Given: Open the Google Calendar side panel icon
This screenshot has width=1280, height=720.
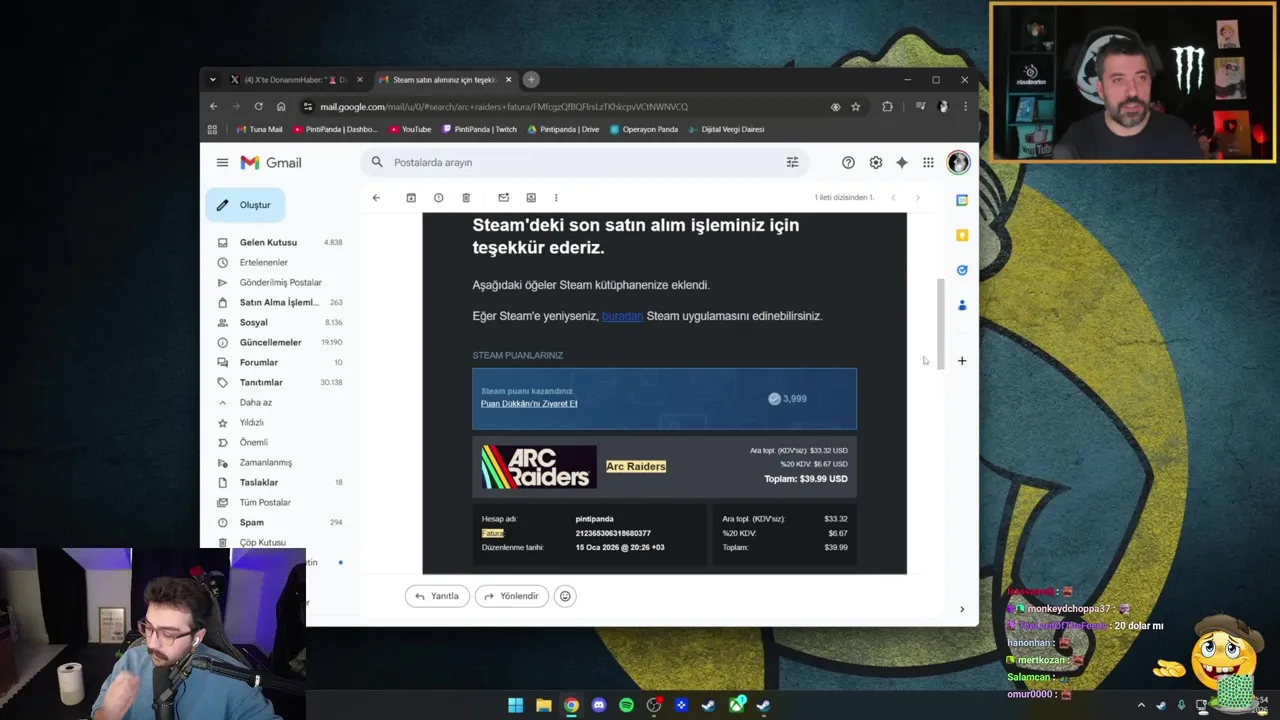Looking at the screenshot, I should (962, 200).
